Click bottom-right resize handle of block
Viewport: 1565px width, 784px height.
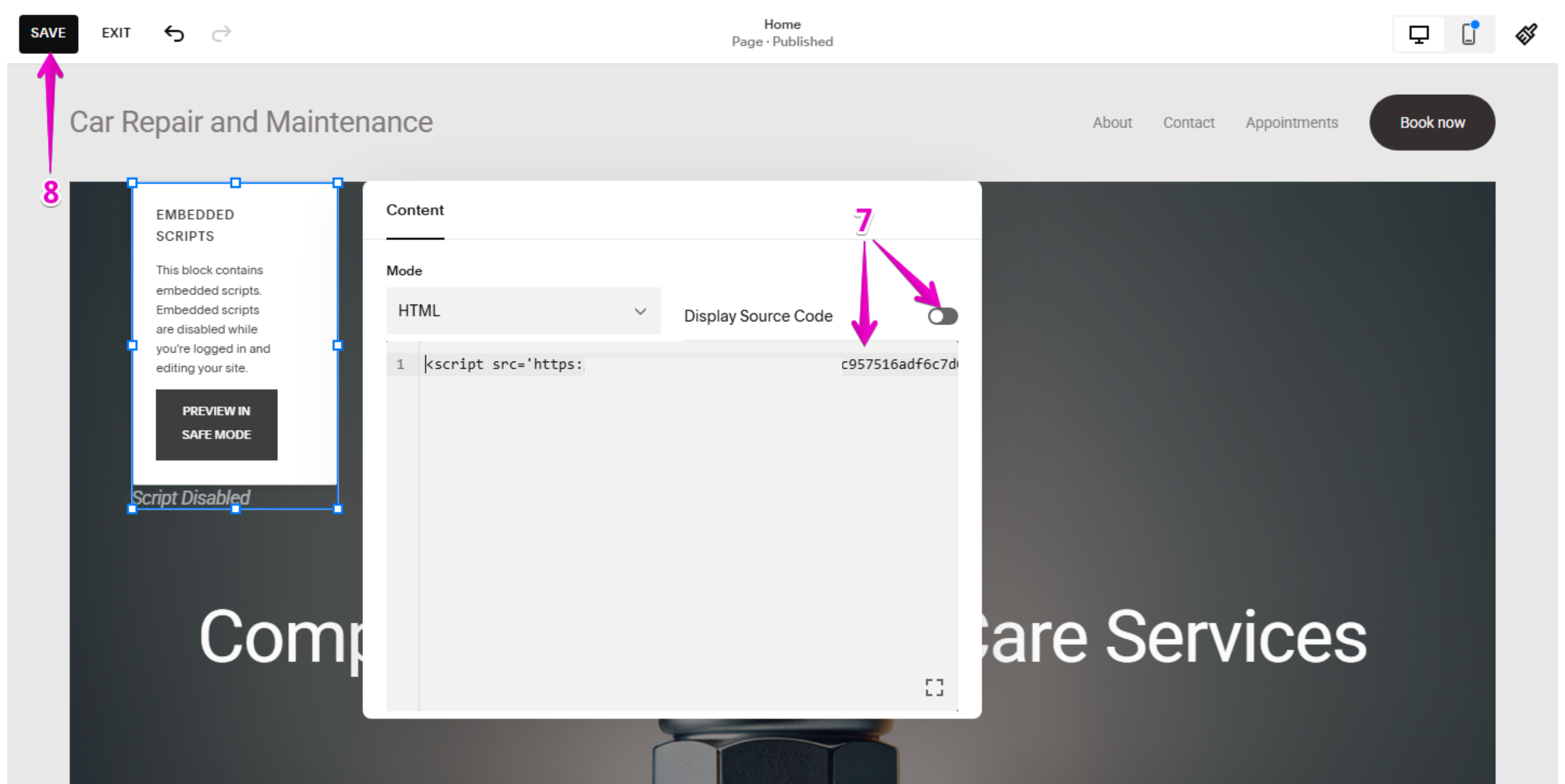338,509
